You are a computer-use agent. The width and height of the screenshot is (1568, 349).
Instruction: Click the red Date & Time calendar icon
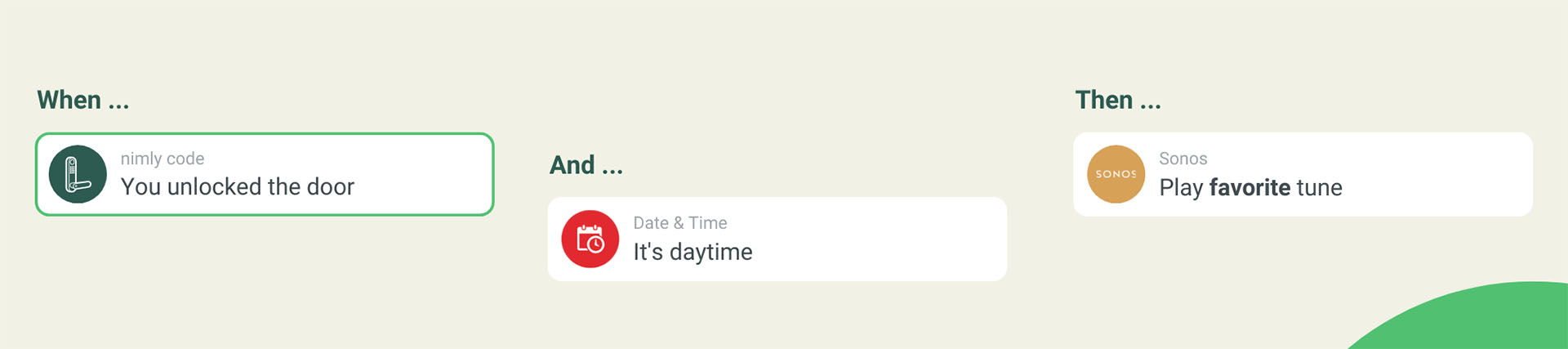[590, 239]
